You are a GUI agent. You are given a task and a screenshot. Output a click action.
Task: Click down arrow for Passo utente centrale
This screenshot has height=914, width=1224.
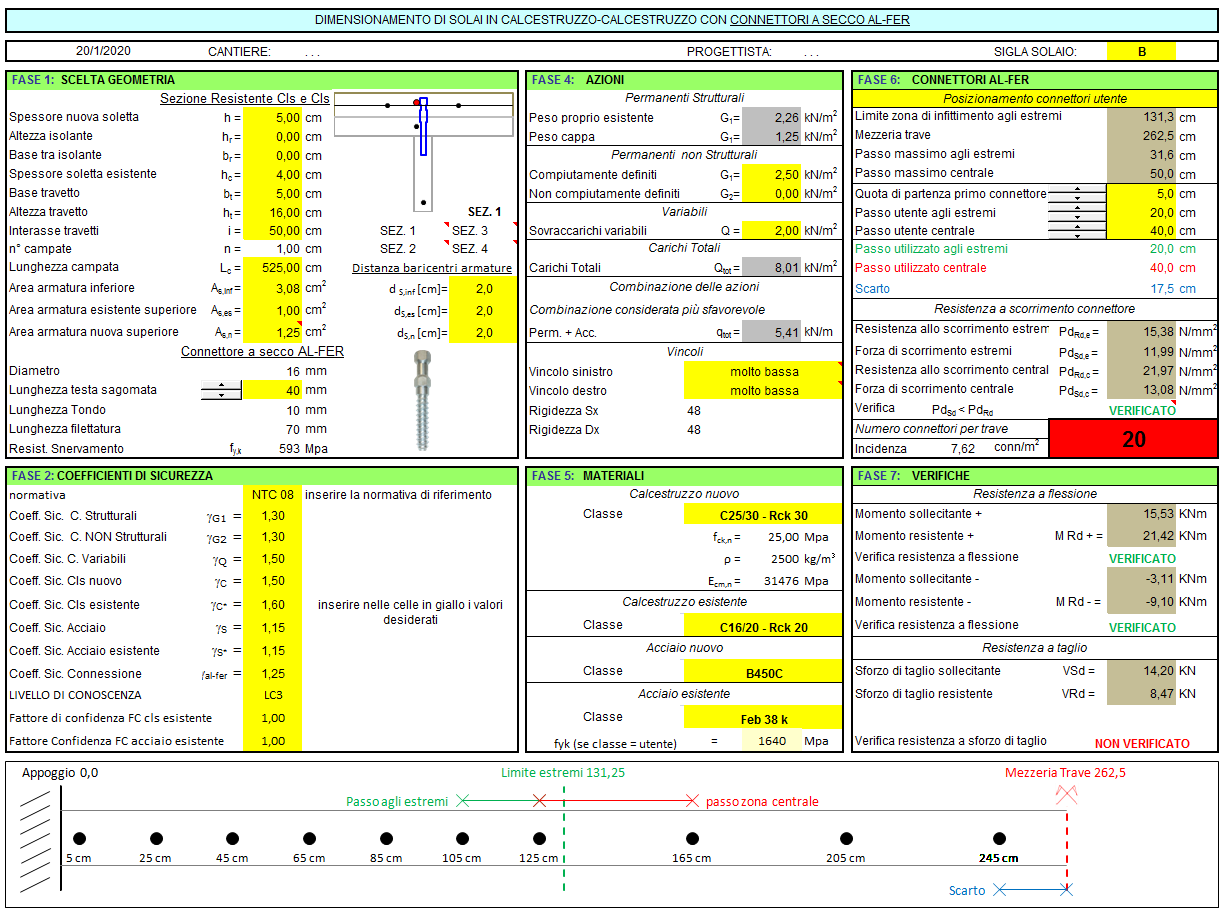(1077, 236)
